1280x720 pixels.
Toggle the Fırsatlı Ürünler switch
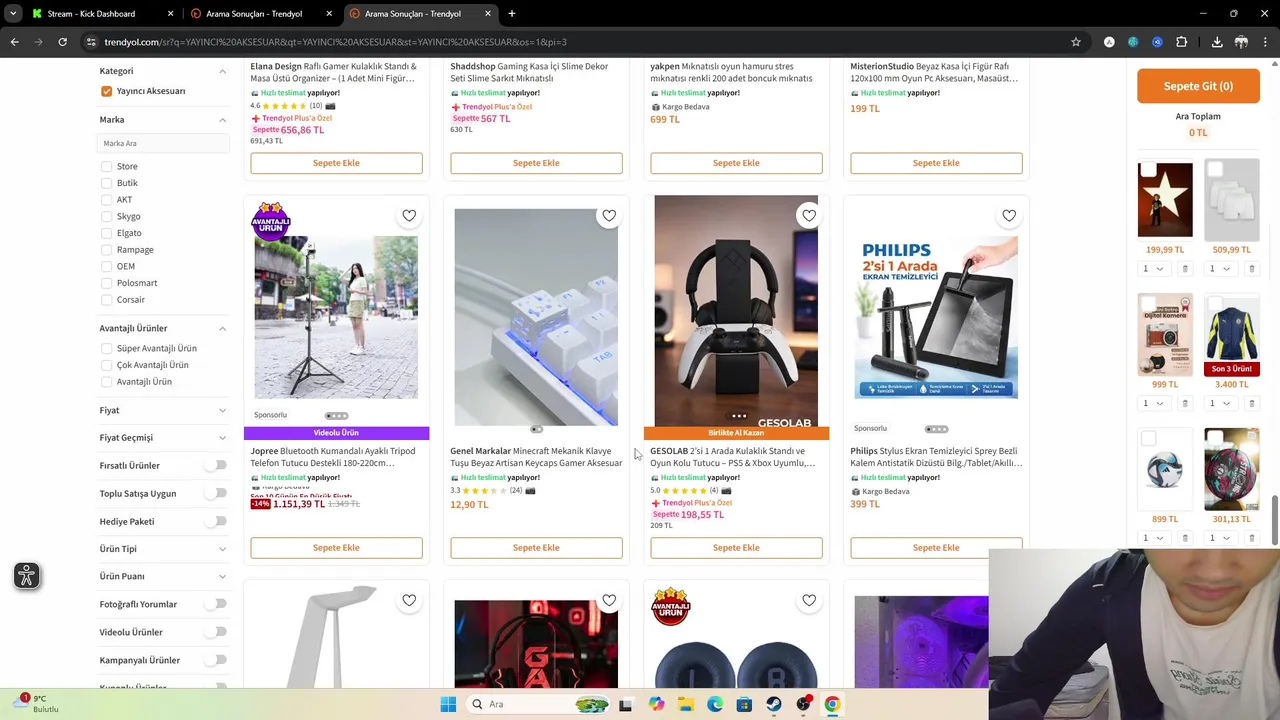[x=214, y=465]
